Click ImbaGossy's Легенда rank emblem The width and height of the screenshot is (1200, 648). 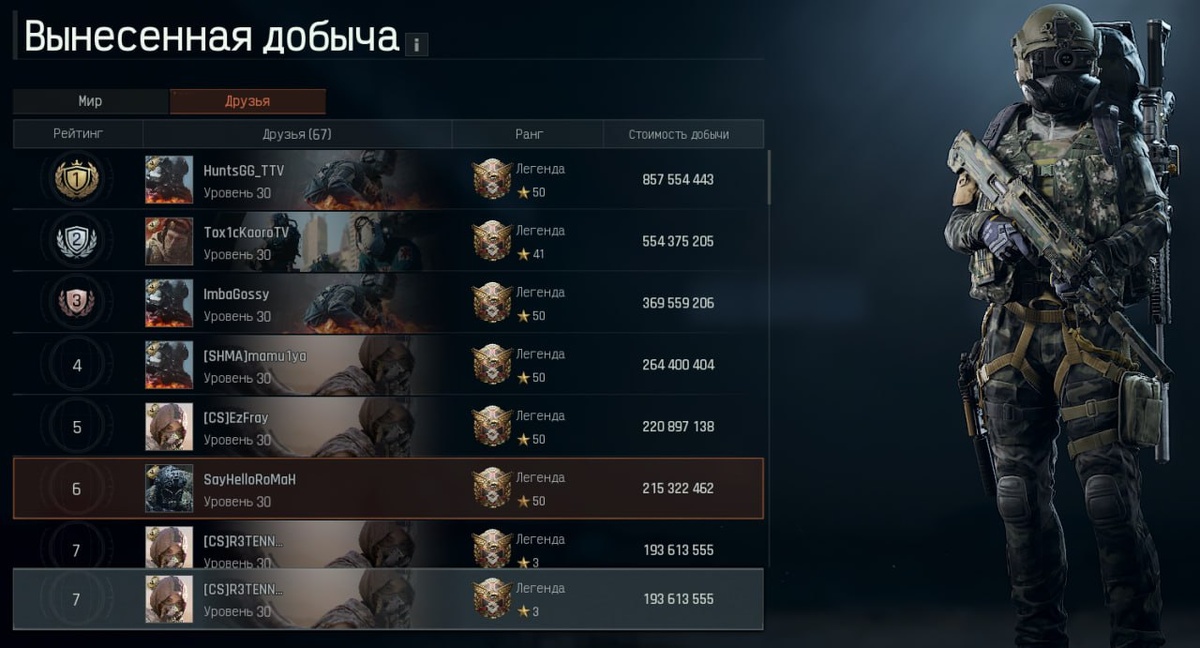pos(492,303)
